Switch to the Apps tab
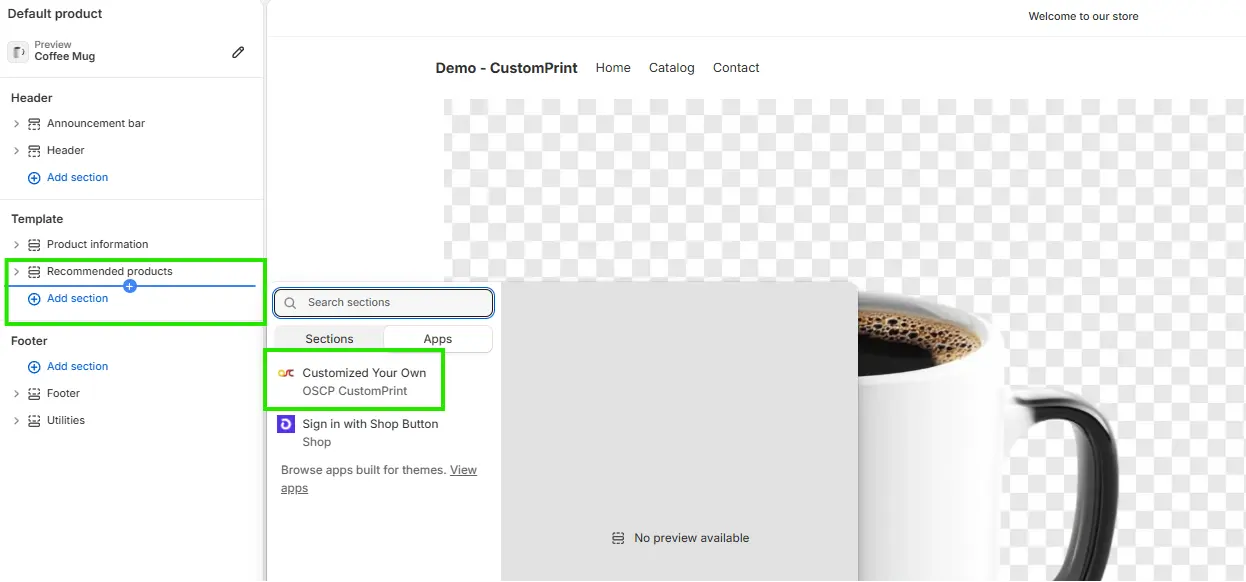This screenshot has width=1246, height=582. (x=438, y=339)
